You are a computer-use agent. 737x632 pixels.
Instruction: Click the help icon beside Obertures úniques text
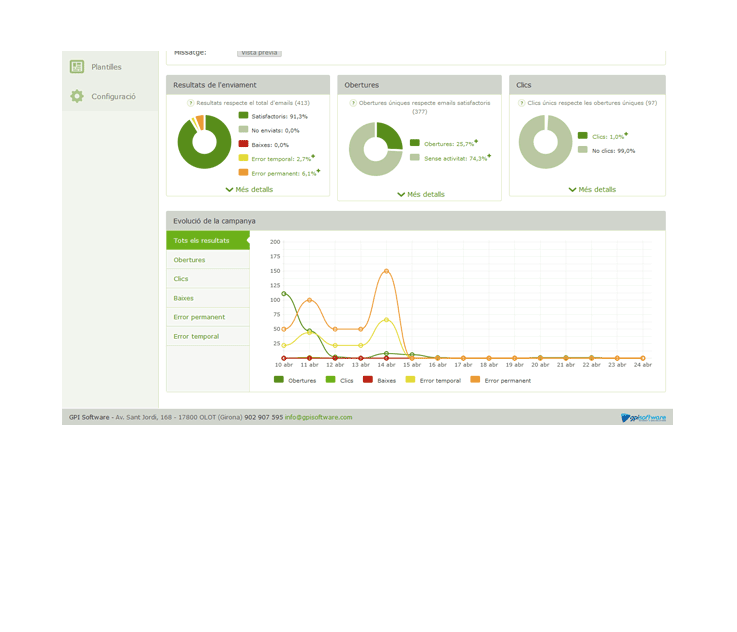(x=353, y=103)
